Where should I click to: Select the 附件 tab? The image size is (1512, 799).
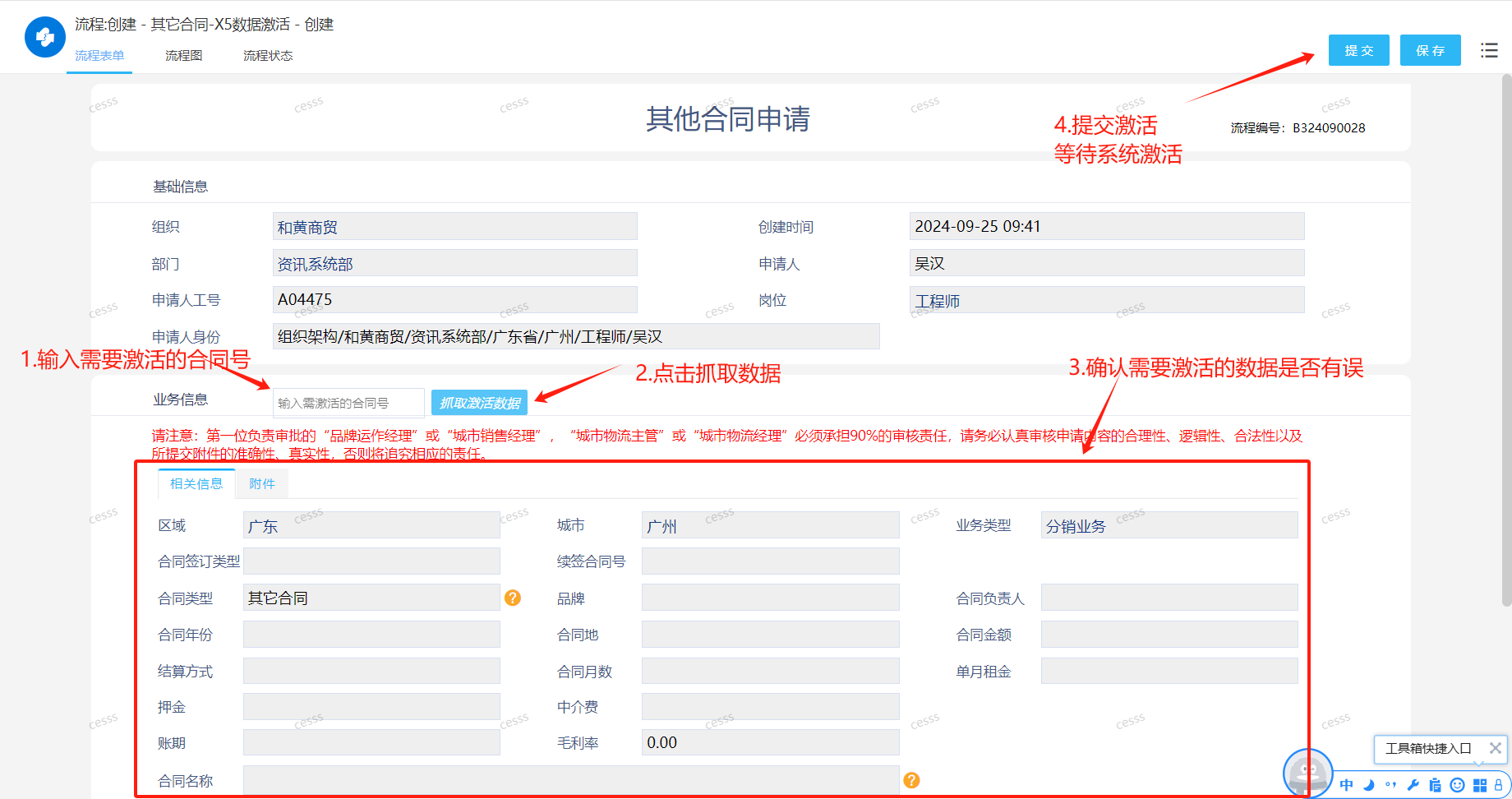(x=262, y=483)
